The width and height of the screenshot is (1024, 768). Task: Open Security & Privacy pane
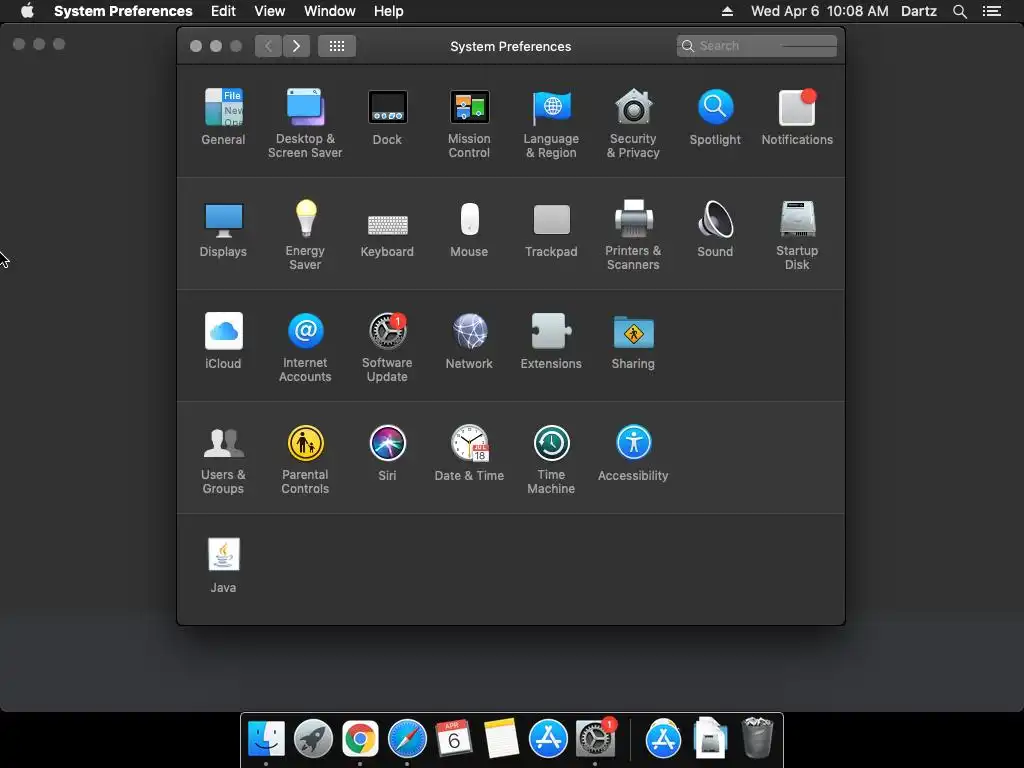[x=633, y=123]
